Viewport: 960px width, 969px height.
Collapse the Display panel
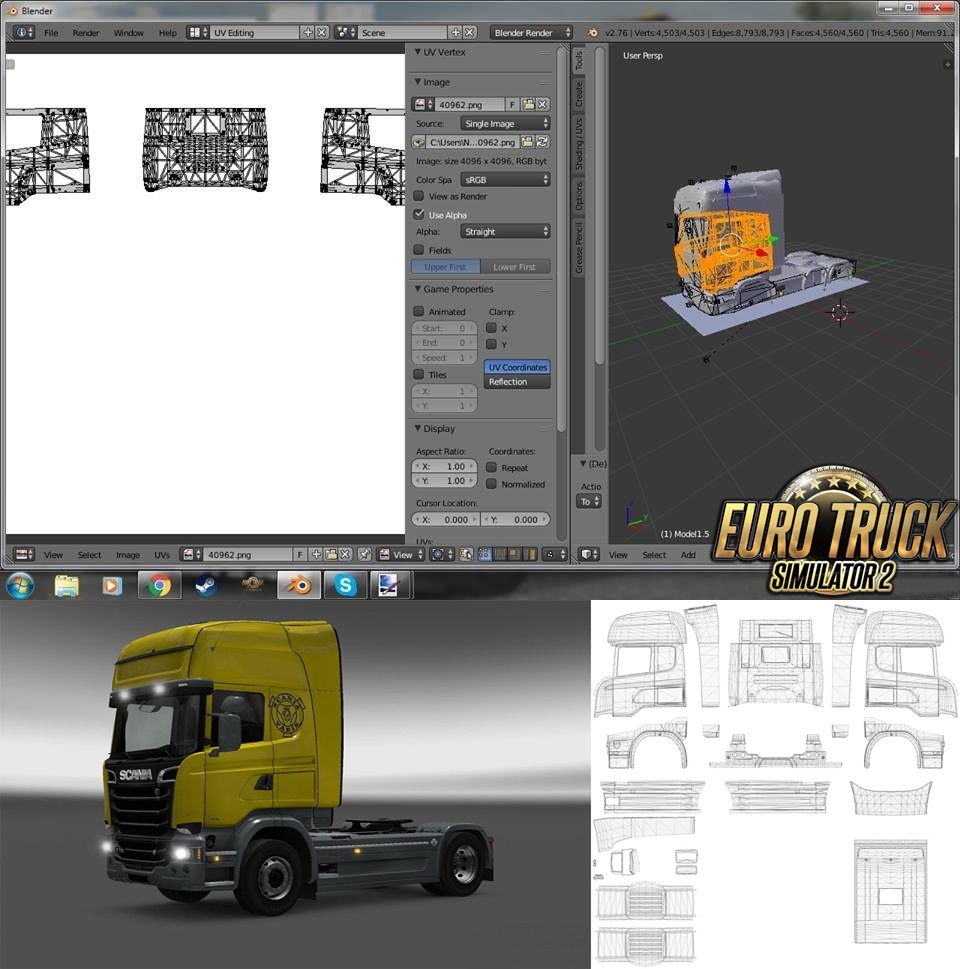coord(418,428)
